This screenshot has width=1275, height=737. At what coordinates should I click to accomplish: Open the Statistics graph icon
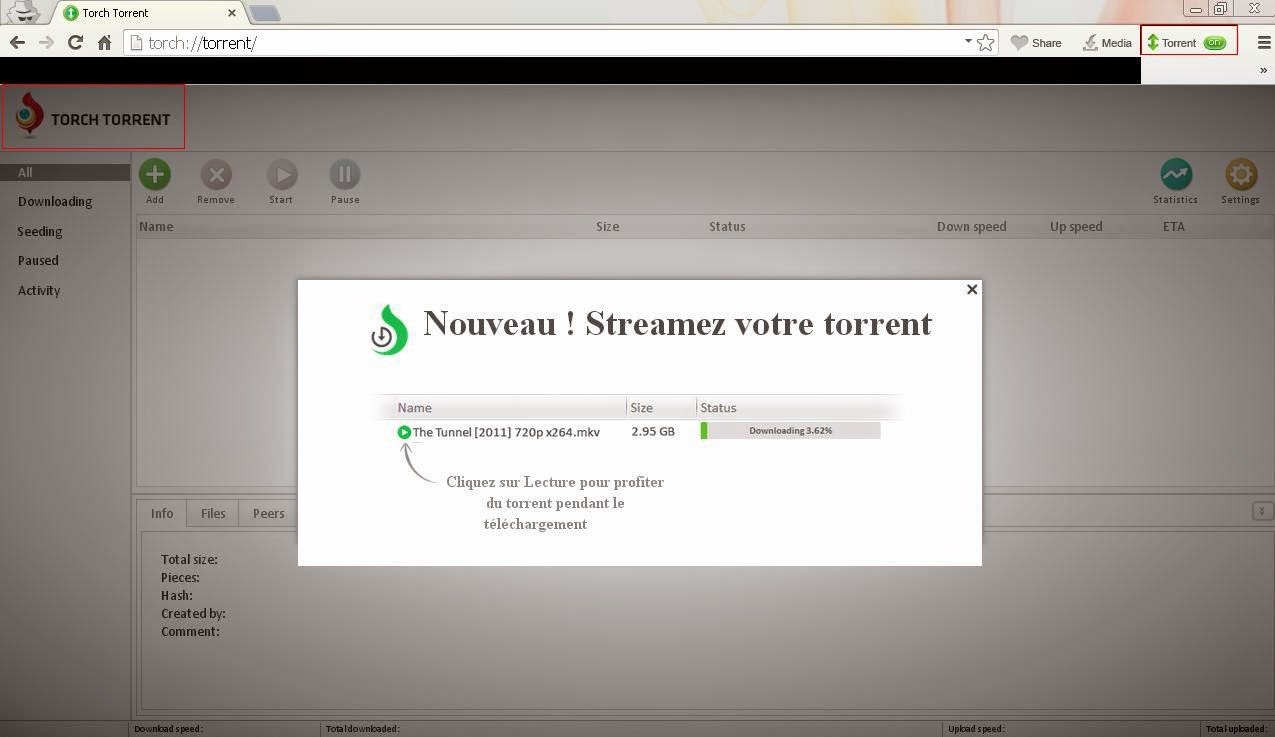pos(1175,175)
